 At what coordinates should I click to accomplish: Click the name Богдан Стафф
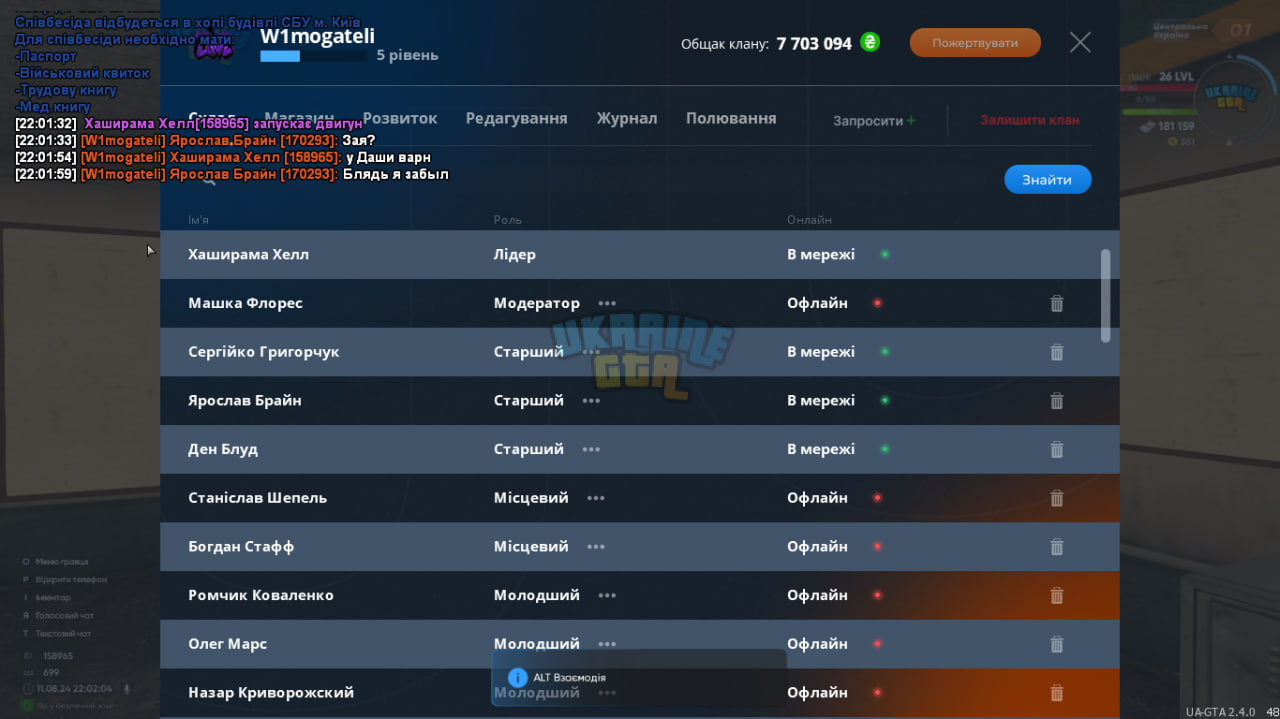[x=241, y=547]
